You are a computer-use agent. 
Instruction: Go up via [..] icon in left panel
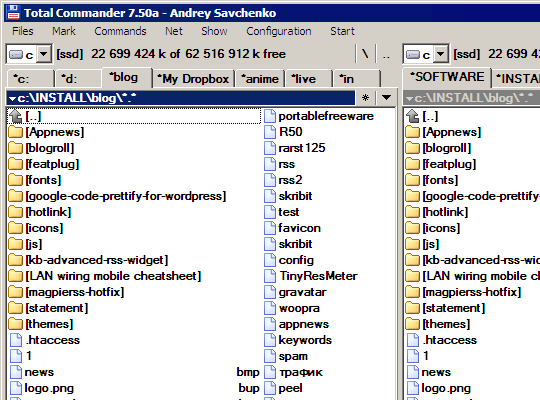click(x=15, y=116)
